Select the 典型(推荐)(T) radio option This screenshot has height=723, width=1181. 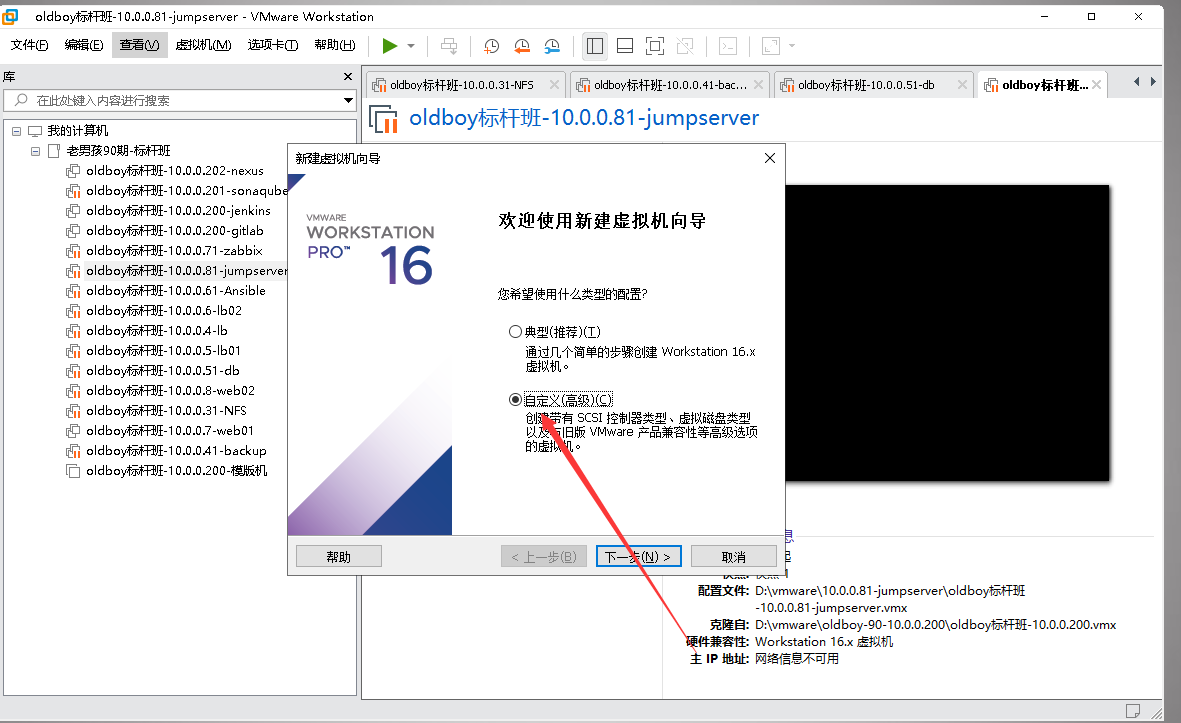point(515,331)
